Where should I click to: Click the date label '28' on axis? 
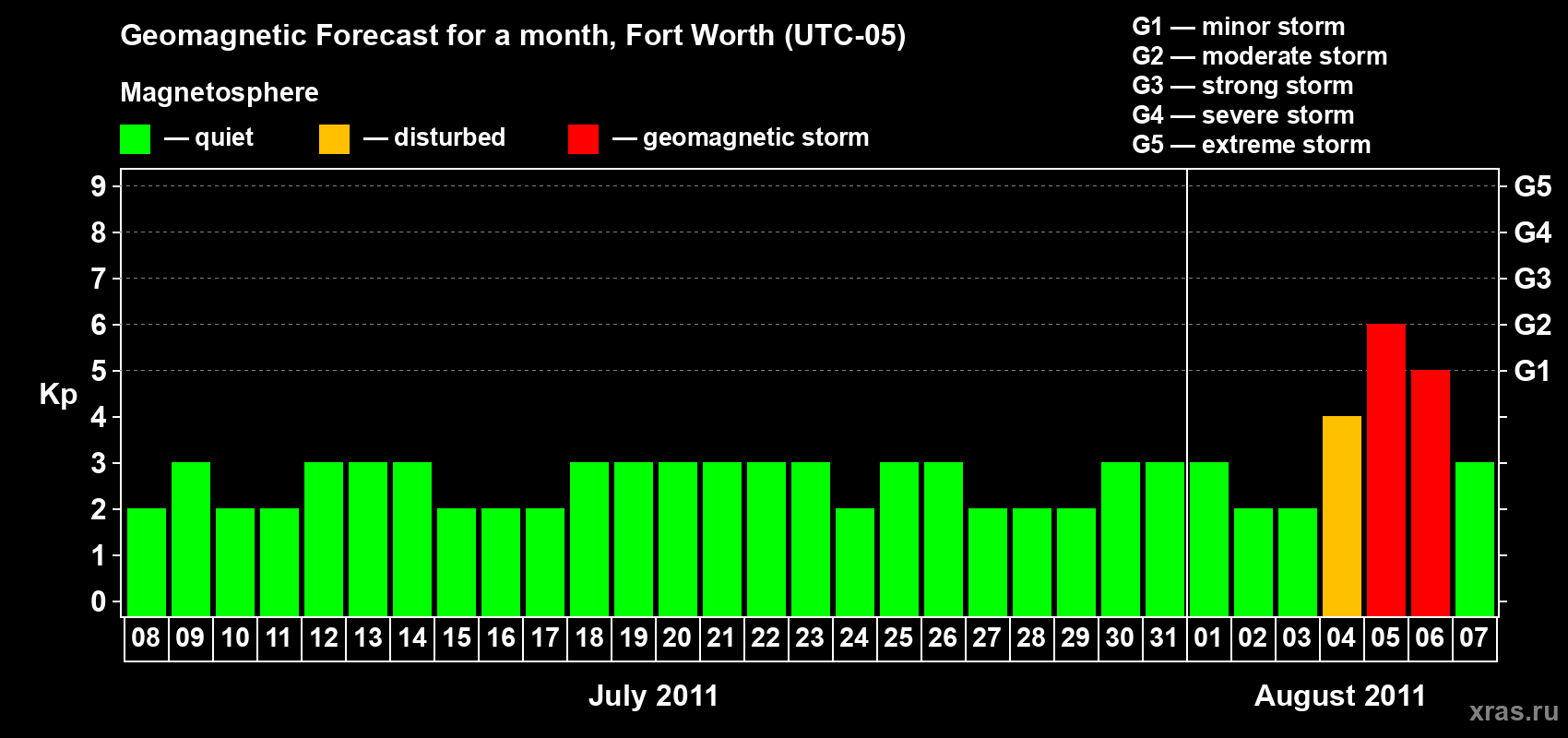point(1031,638)
